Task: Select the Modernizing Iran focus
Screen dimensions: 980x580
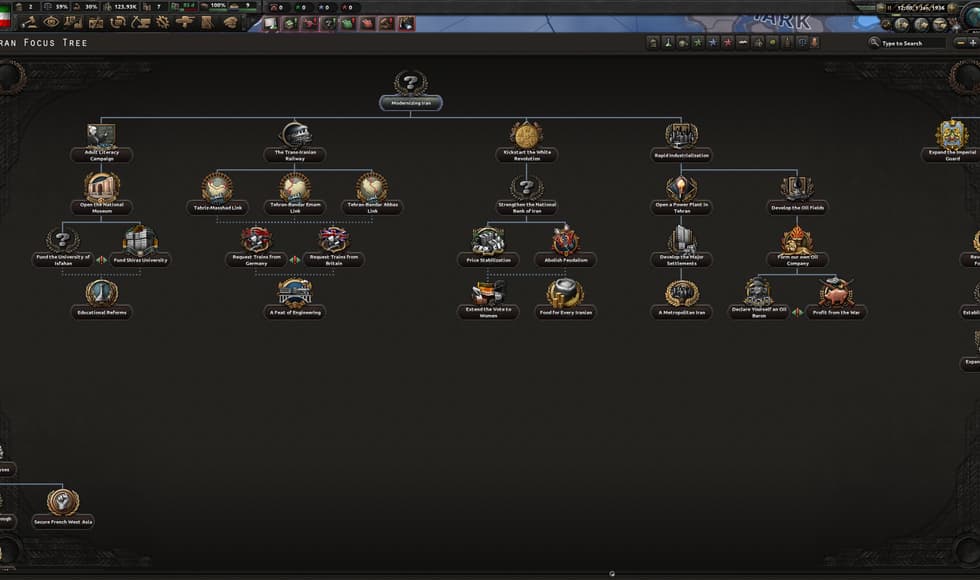Action: [411, 90]
